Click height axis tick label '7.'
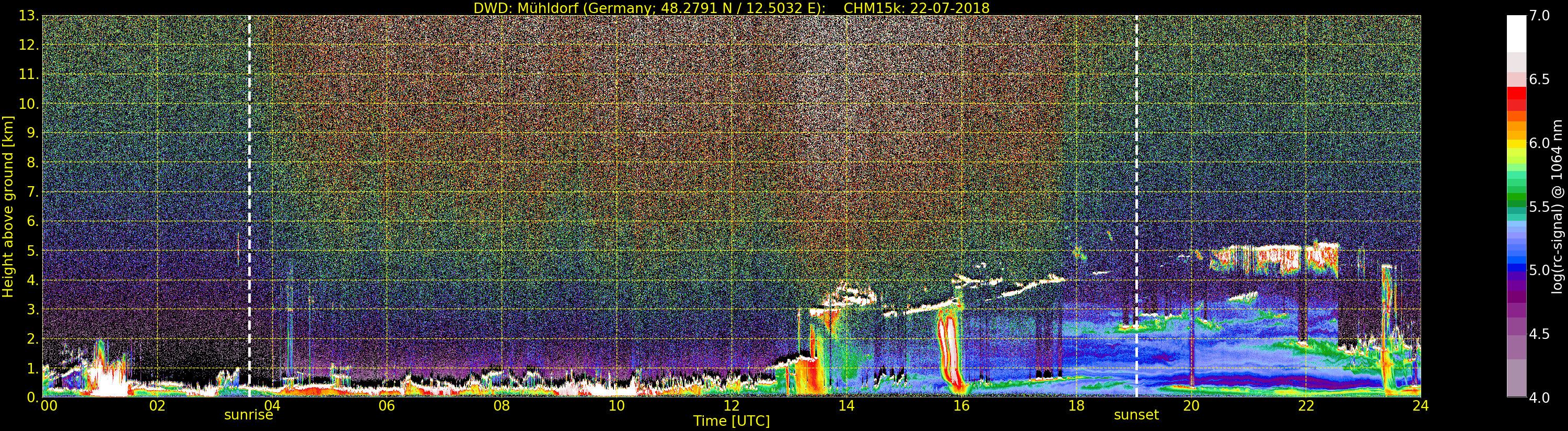The height and width of the screenshot is (431, 1568). pyautogui.click(x=32, y=192)
